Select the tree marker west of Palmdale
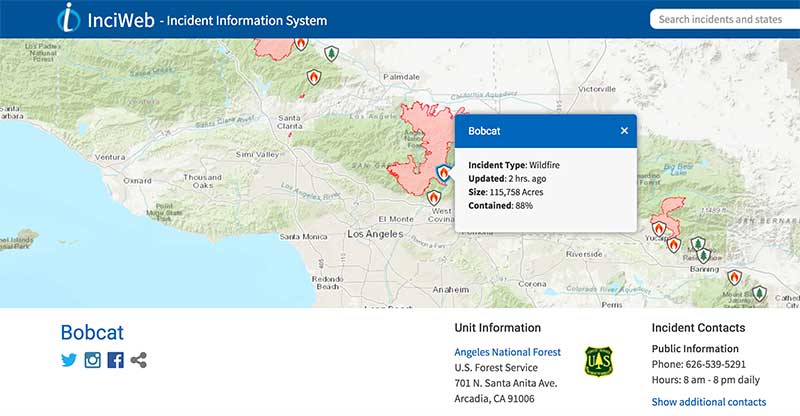 332,53
